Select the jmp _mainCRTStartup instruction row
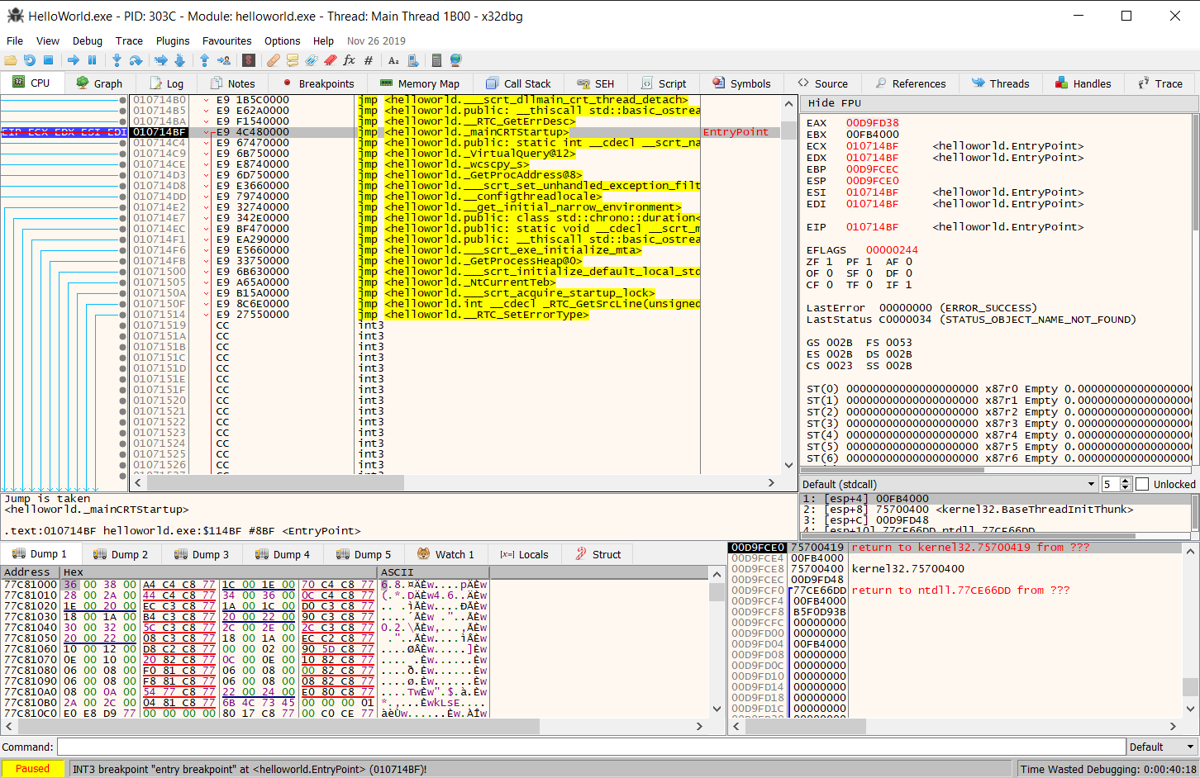 [x=455, y=132]
